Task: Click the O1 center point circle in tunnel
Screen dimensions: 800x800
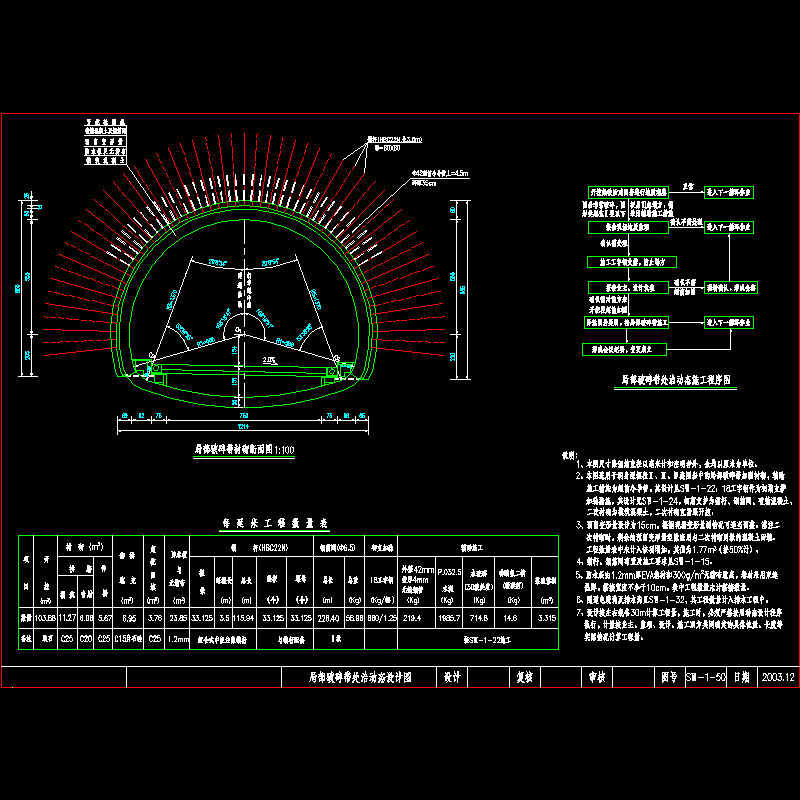Action: 238,329
